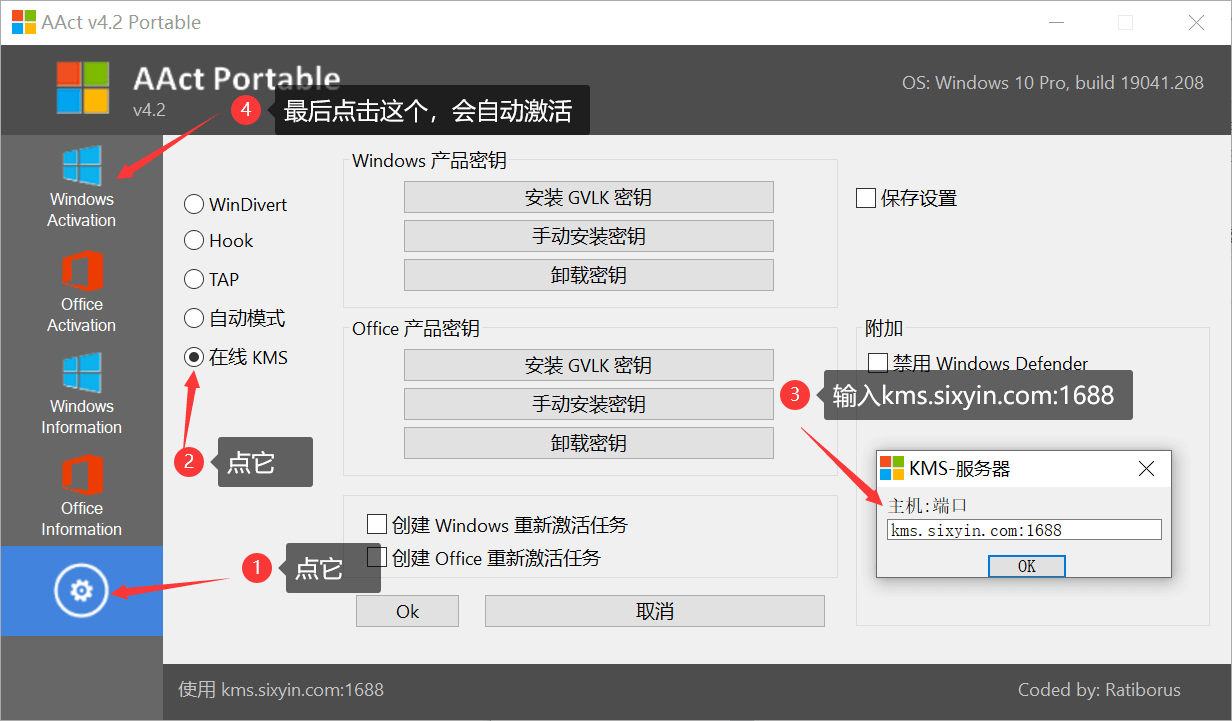Open the Office Information panel
Viewport: 1232px width, 721px height.
tap(81, 496)
